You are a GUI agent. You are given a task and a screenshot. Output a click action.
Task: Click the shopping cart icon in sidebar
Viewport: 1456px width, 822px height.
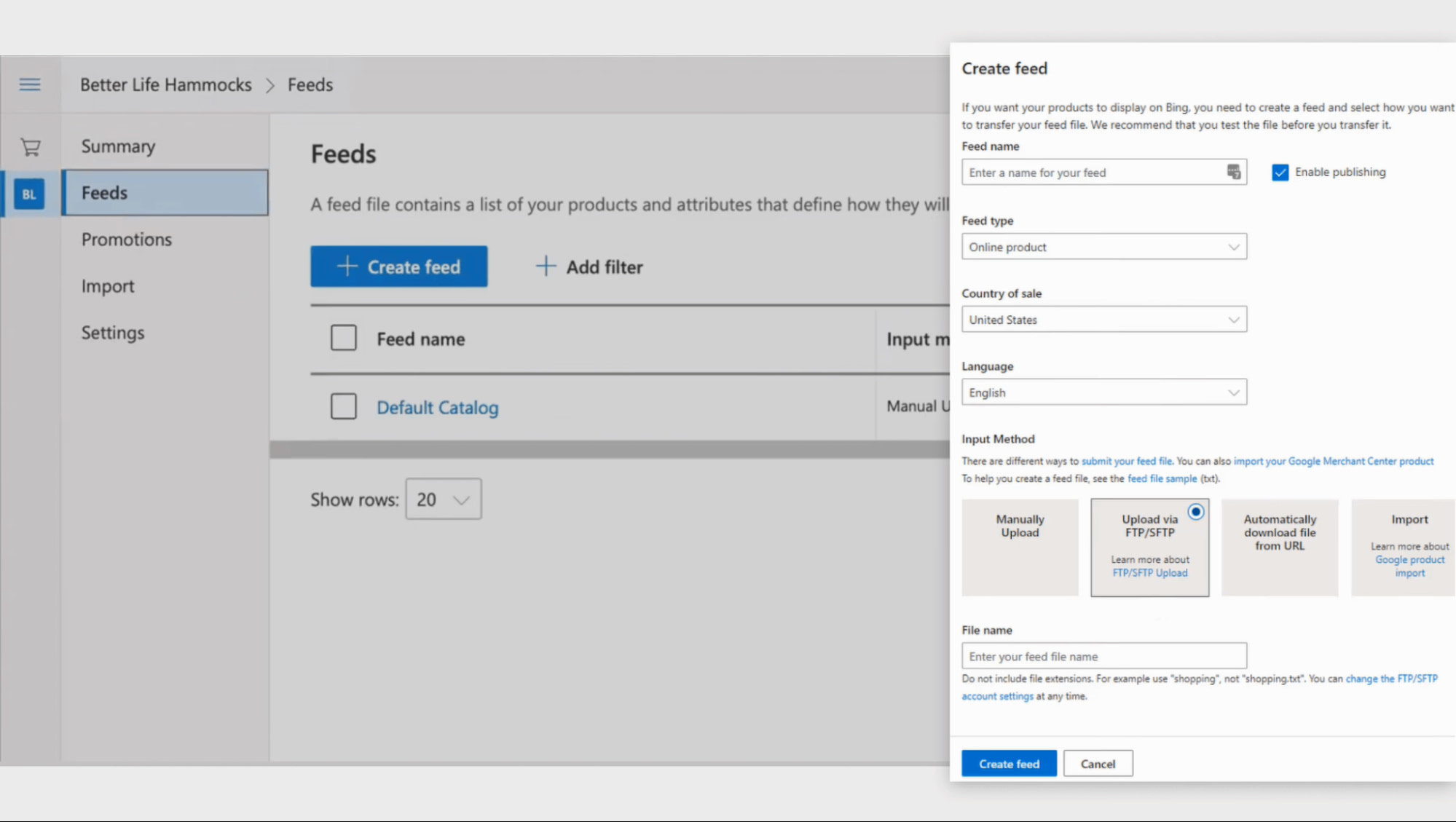30,147
